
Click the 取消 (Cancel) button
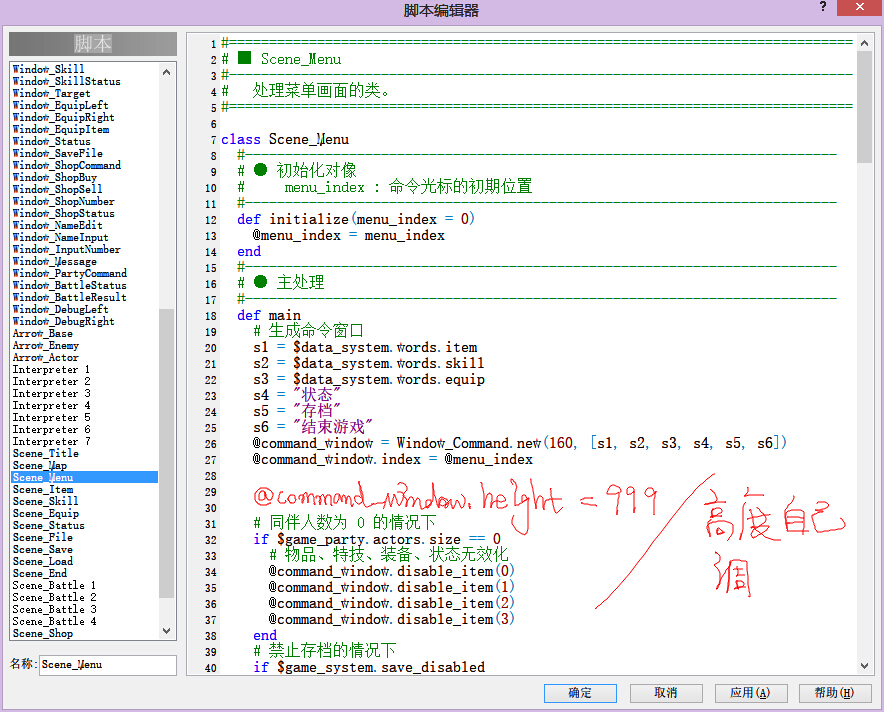coord(665,693)
